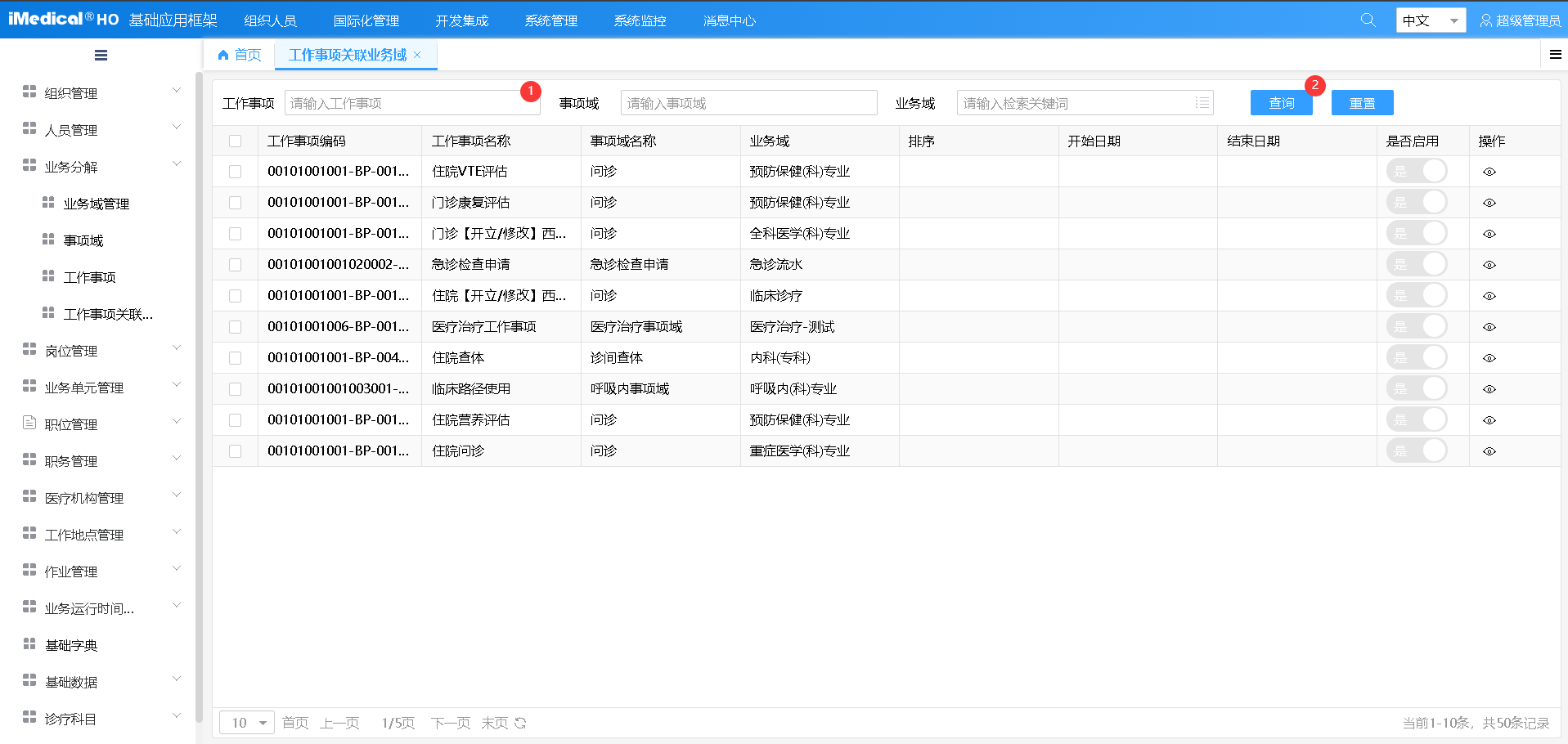Open the page size dropdown showing 10
1568x744 pixels.
coord(246,723)
